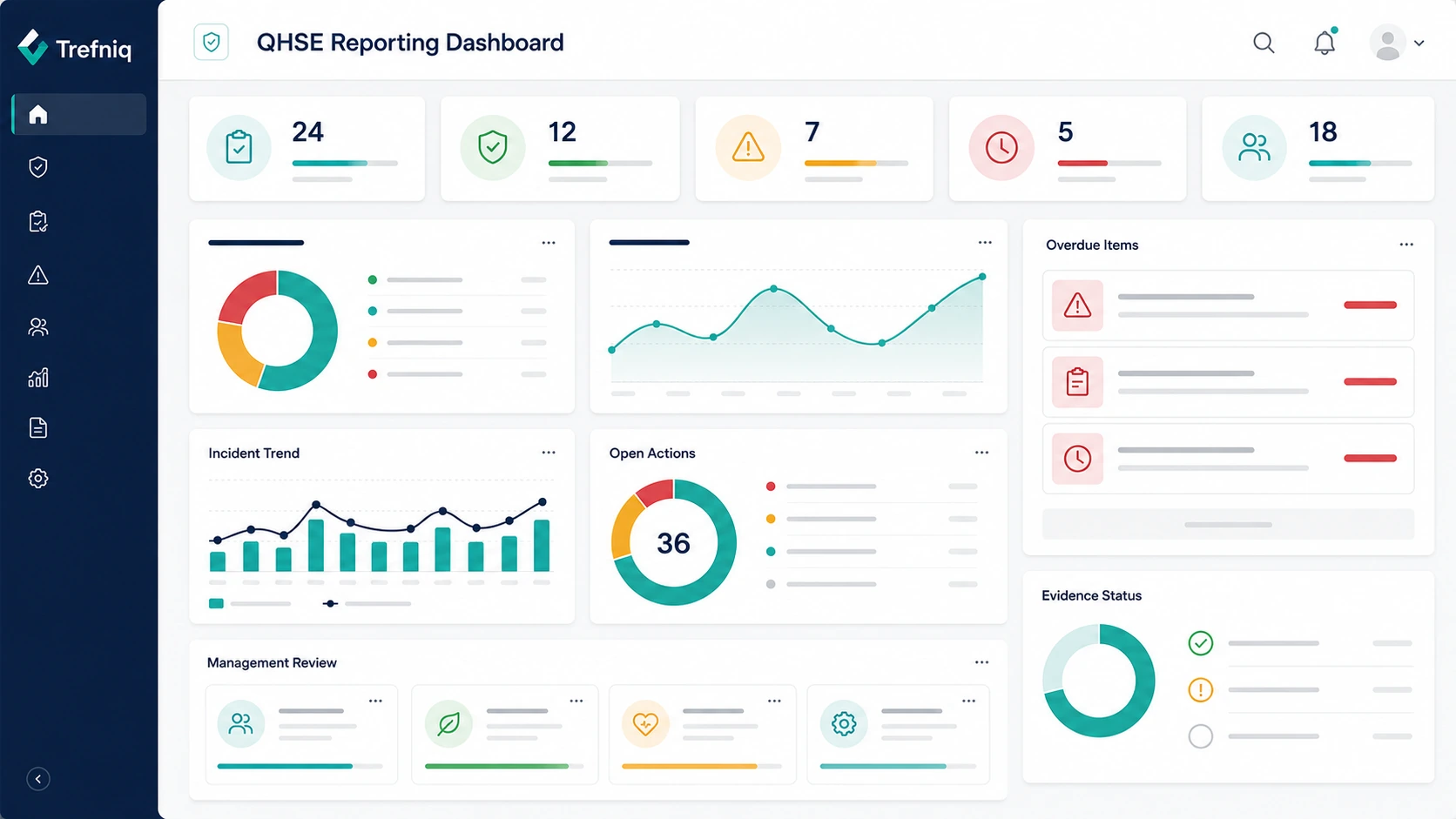Open the clipboard audits sidebar icon
The image size is (1456, 819).
tap(38, 221)
